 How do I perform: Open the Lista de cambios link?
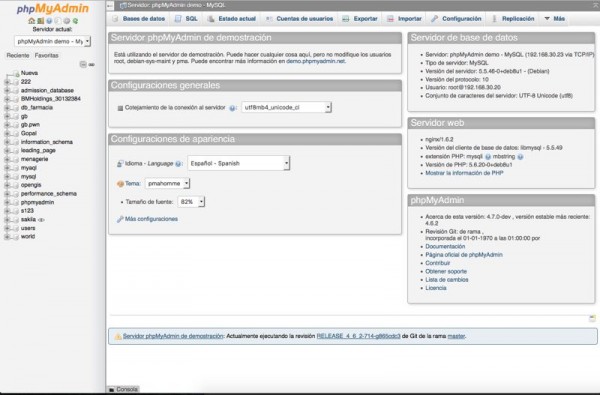point(447,280)
